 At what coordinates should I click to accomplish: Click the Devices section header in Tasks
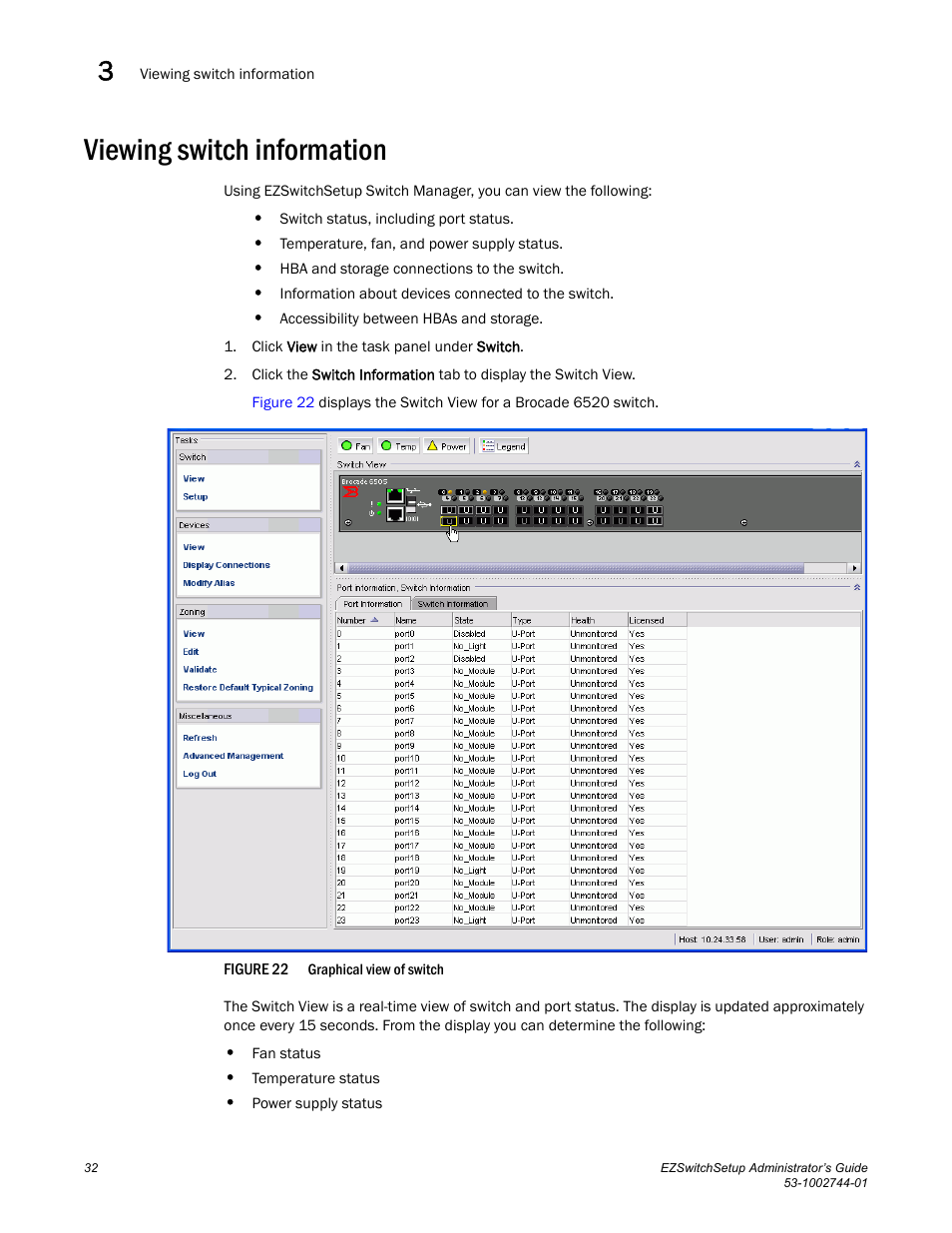click(248, 525)
